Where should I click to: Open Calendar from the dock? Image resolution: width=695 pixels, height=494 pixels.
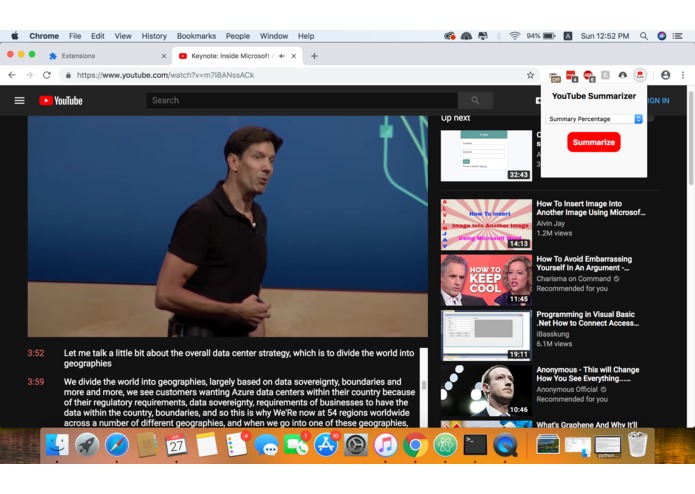coord(176,444)
